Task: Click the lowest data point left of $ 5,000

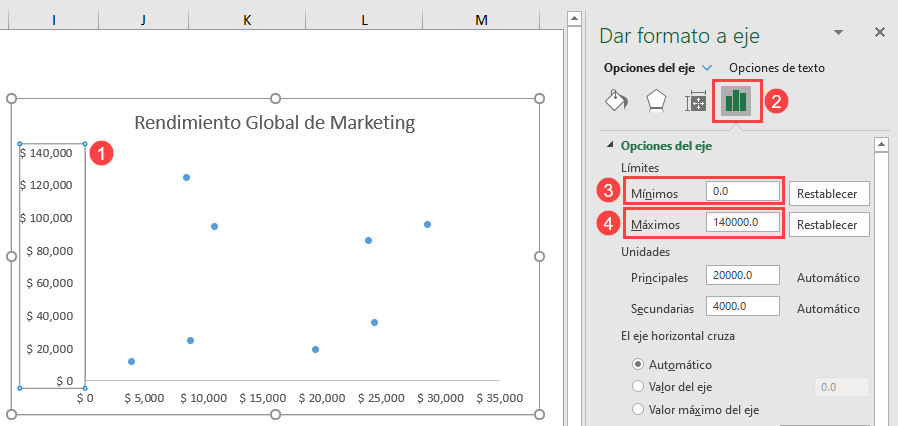Action: point(131,361)
